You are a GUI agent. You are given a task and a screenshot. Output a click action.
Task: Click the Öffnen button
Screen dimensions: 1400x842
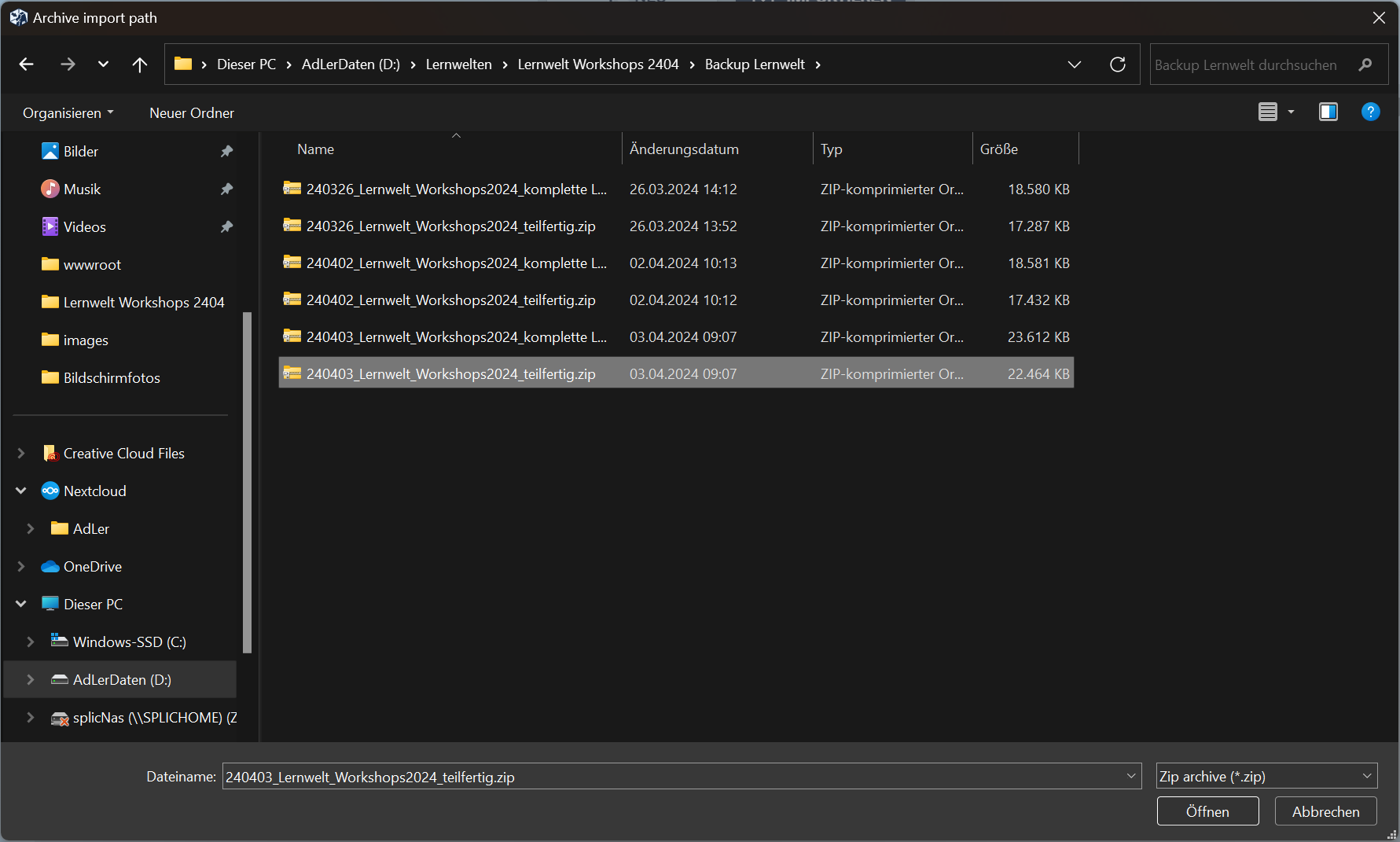[1207, 811]
